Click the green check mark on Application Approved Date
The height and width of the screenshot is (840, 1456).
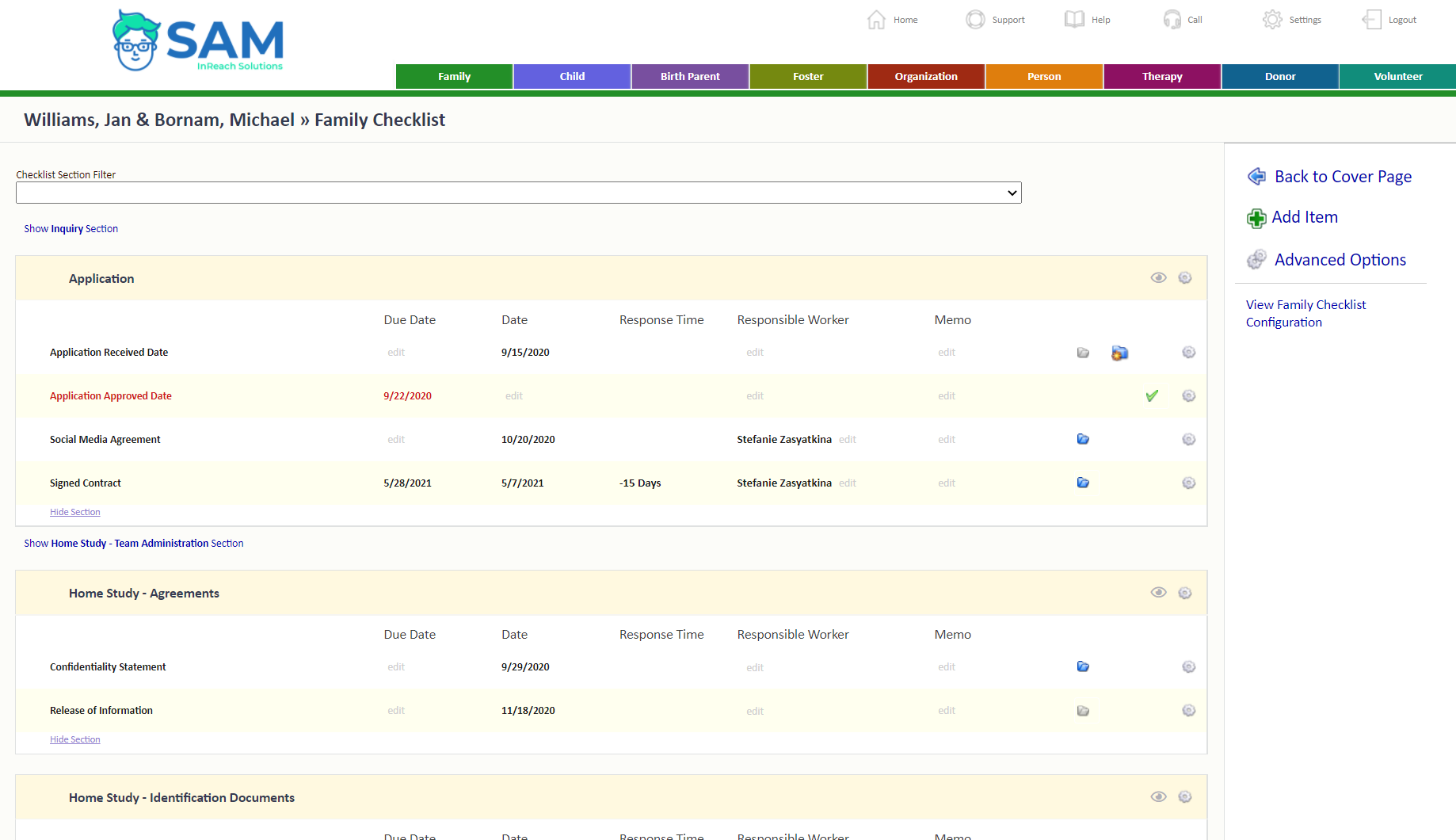pyautogui.click(x=1153, y=395)
